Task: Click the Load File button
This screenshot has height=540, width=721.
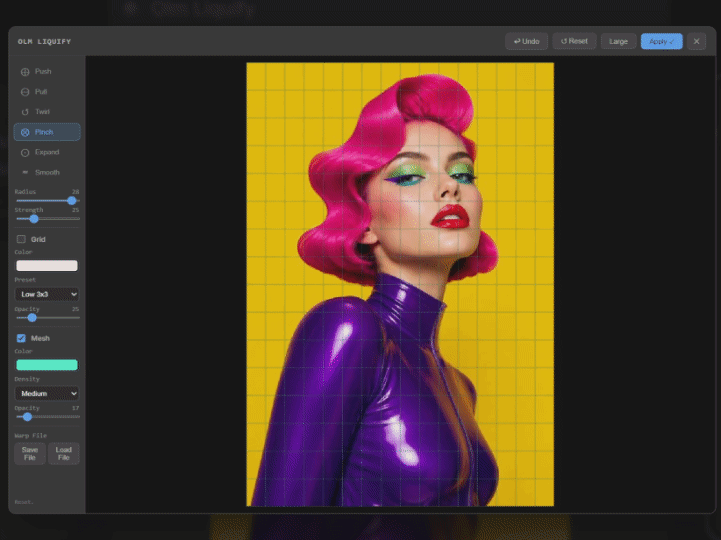Action: click(x=63, y=454)
